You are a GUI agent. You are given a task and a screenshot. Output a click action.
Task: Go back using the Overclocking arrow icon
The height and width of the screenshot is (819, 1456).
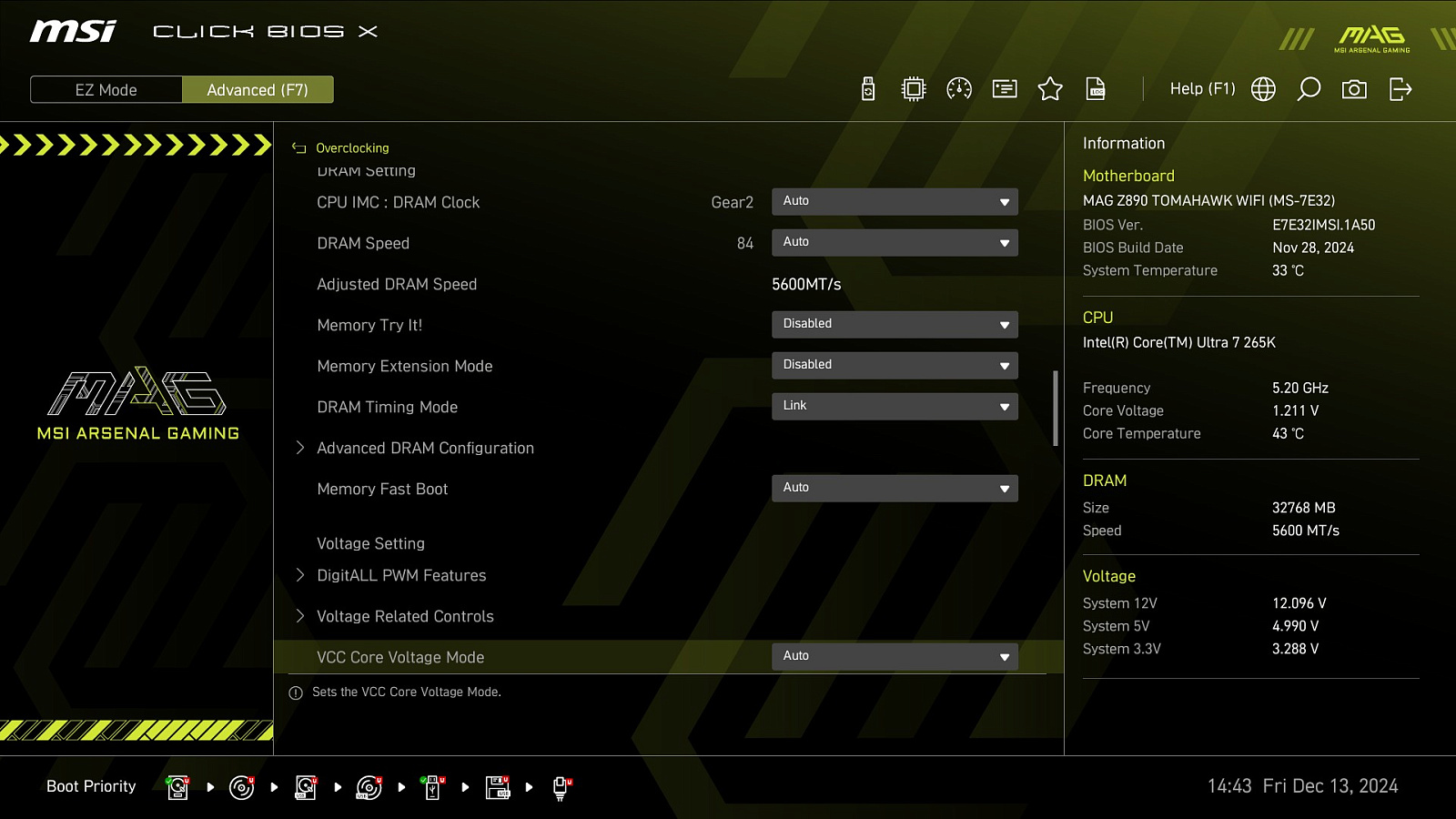[298, 148]
